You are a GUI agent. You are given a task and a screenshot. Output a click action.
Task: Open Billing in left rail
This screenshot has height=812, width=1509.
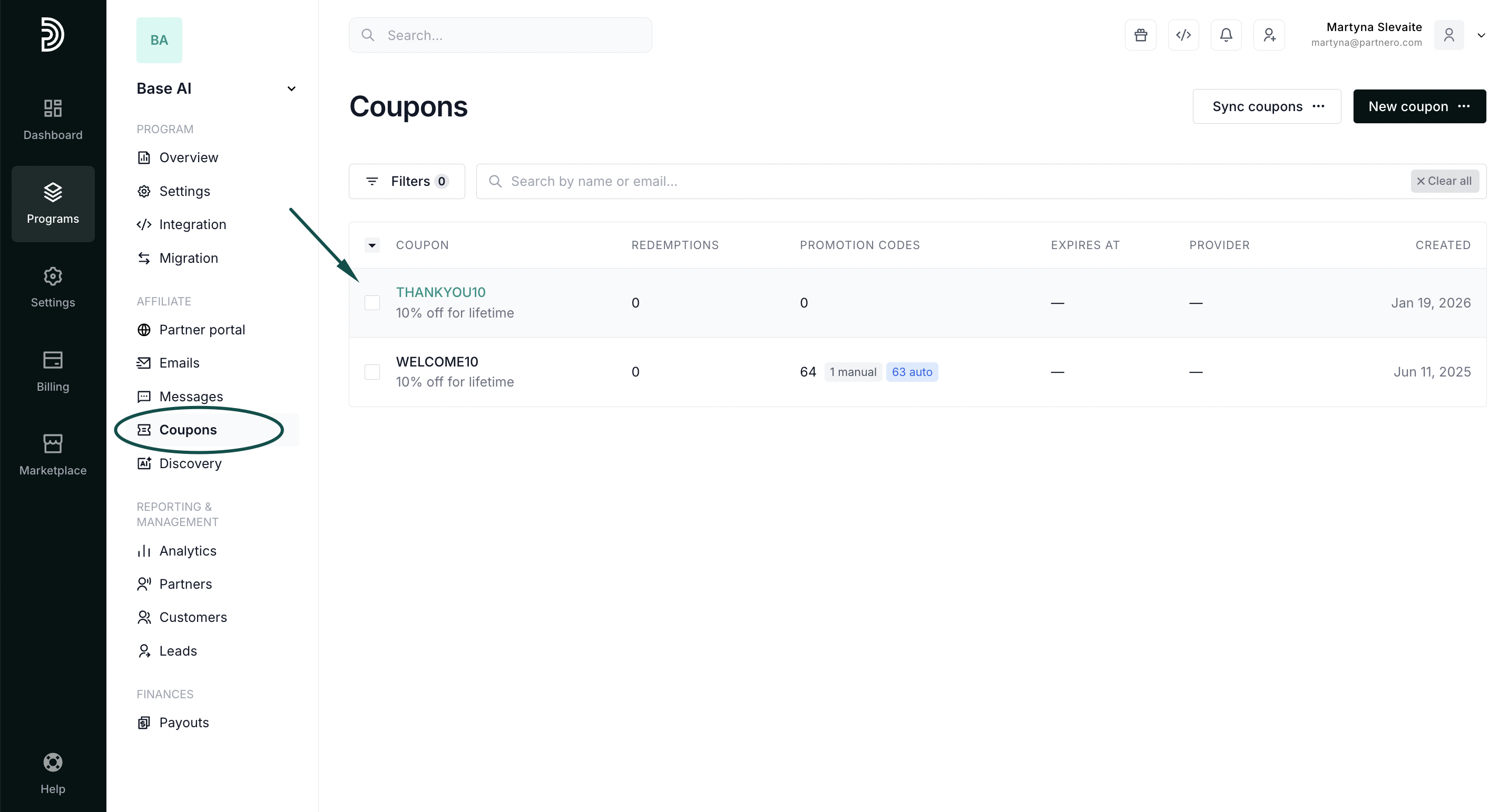coord(53,371)
